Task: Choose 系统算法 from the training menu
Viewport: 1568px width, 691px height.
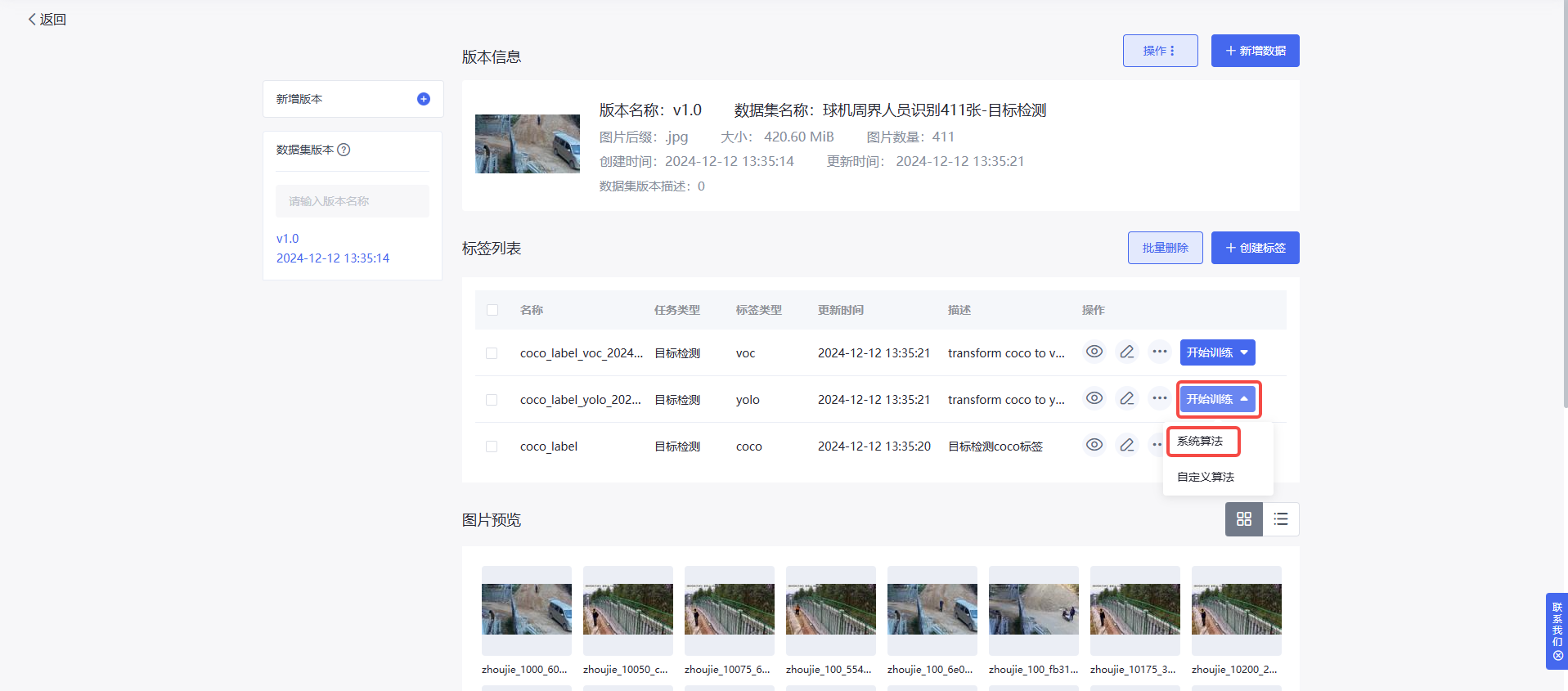Action: [1200, 442]
